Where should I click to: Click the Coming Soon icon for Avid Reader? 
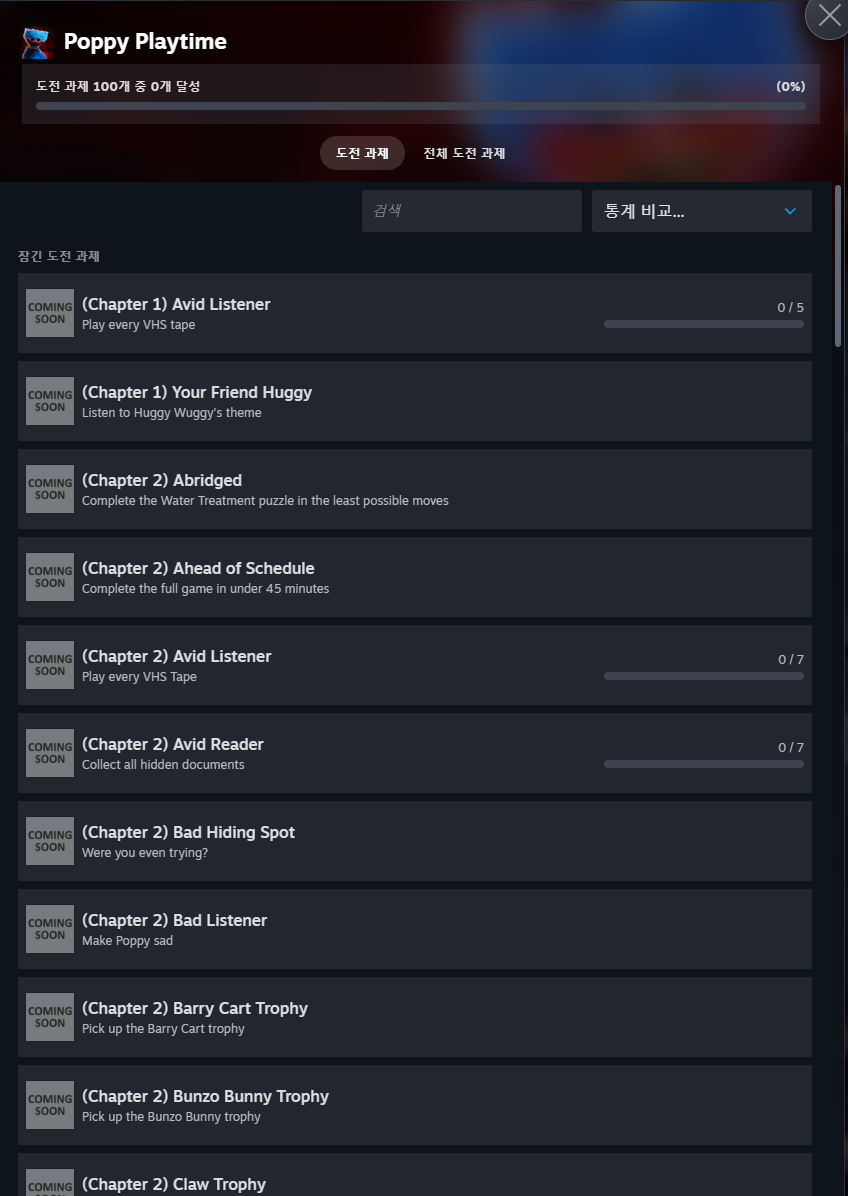pos(50,753)
